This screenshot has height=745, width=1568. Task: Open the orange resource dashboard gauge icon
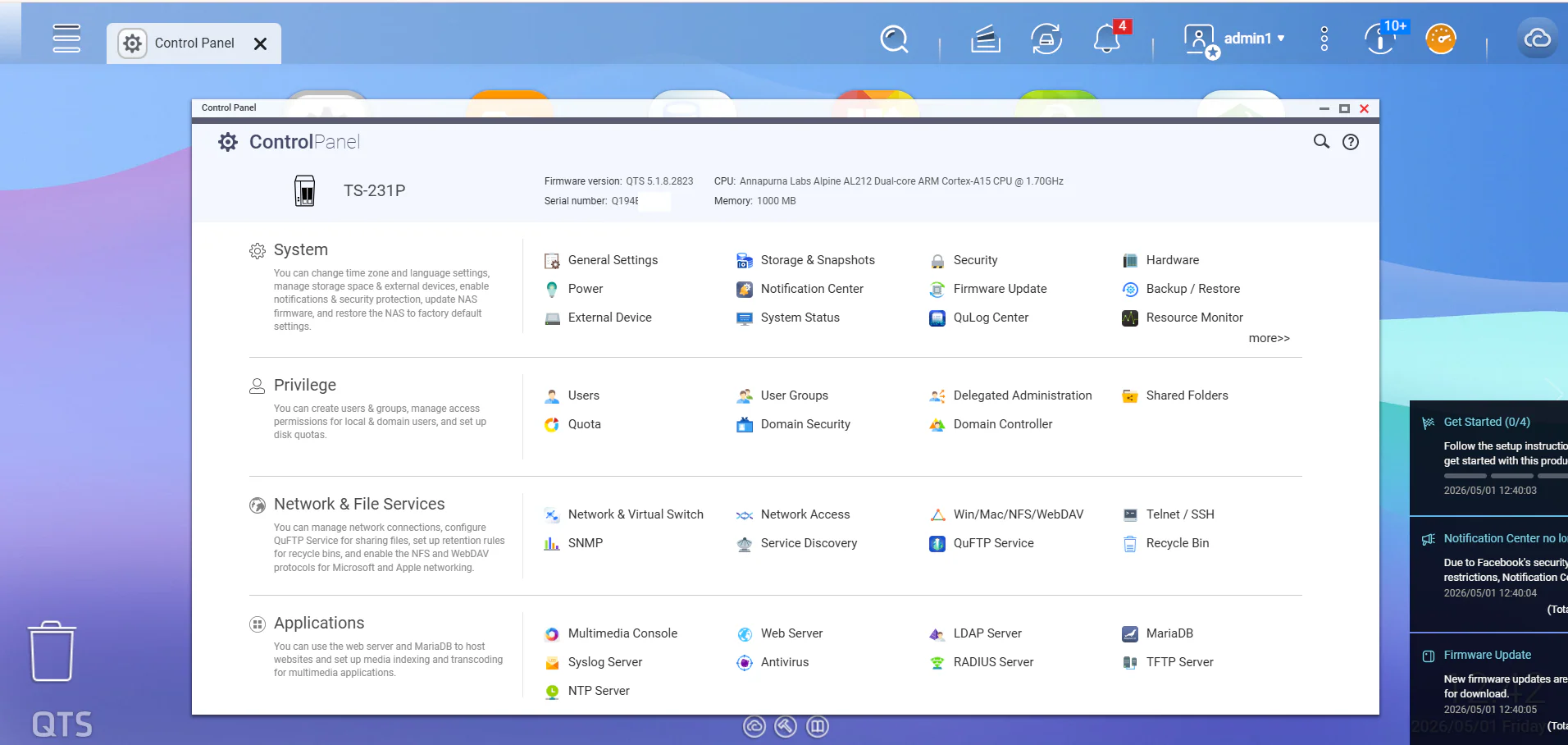point(1441,39)
